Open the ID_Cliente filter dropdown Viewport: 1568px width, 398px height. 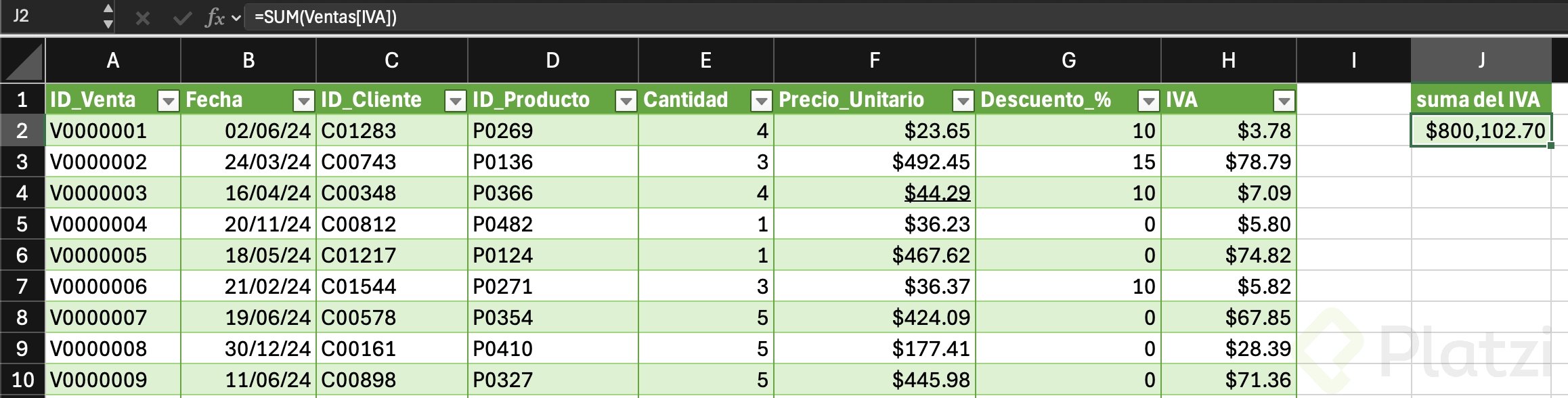click(455, 101)
